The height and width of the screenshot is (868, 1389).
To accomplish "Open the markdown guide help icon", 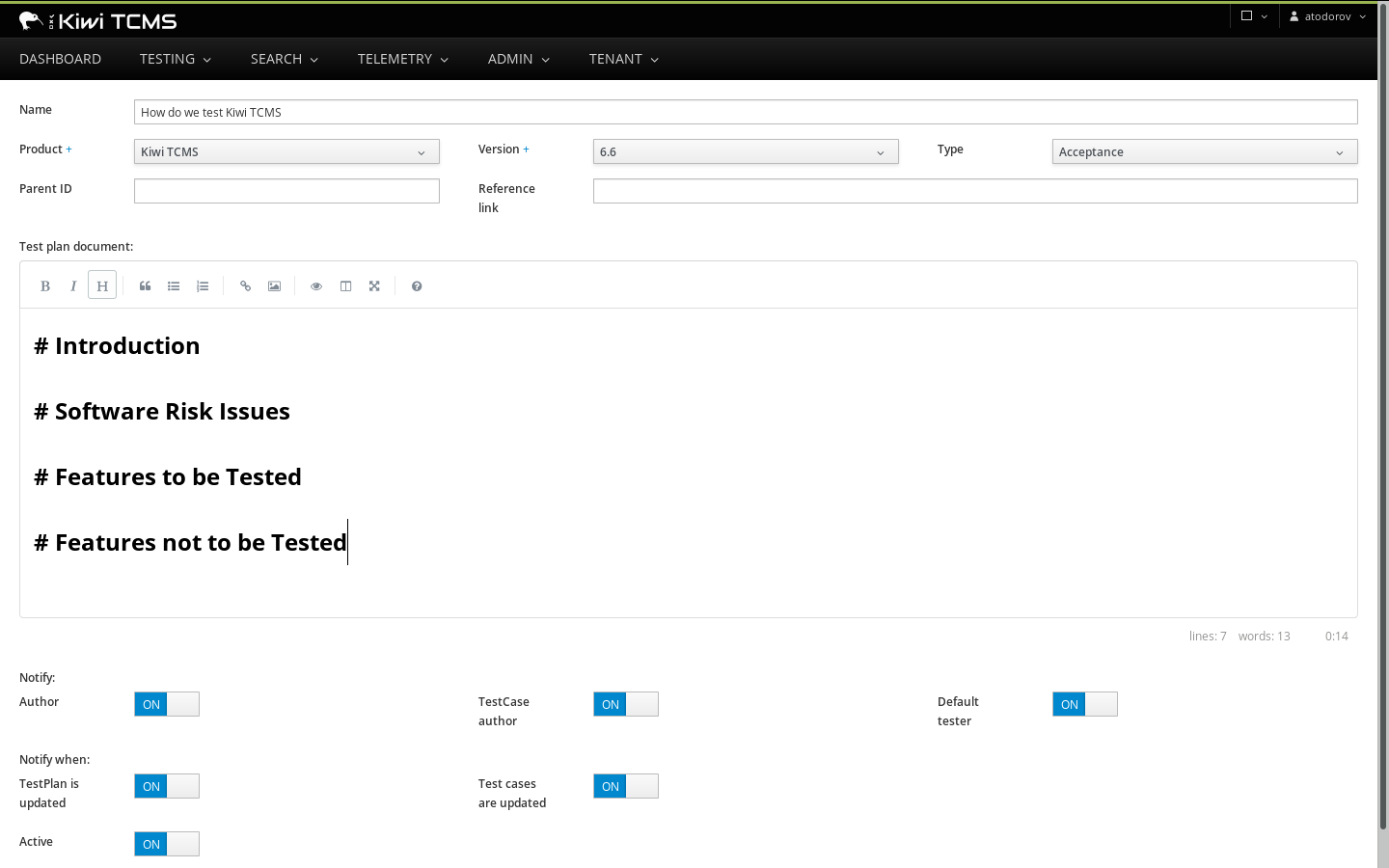I will click(x=417, y=285).
